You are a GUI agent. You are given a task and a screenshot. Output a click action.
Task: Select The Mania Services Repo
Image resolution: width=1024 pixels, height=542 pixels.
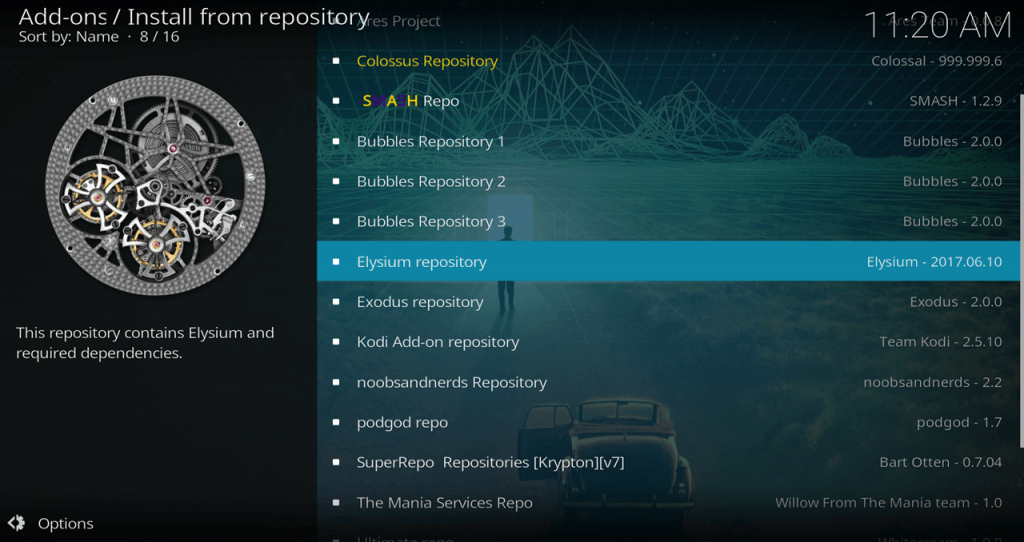click(669, 503)
